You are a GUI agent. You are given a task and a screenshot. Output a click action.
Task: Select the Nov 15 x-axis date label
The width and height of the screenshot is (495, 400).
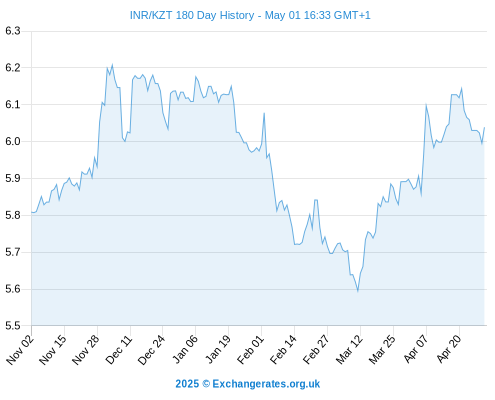click(53, 349)
